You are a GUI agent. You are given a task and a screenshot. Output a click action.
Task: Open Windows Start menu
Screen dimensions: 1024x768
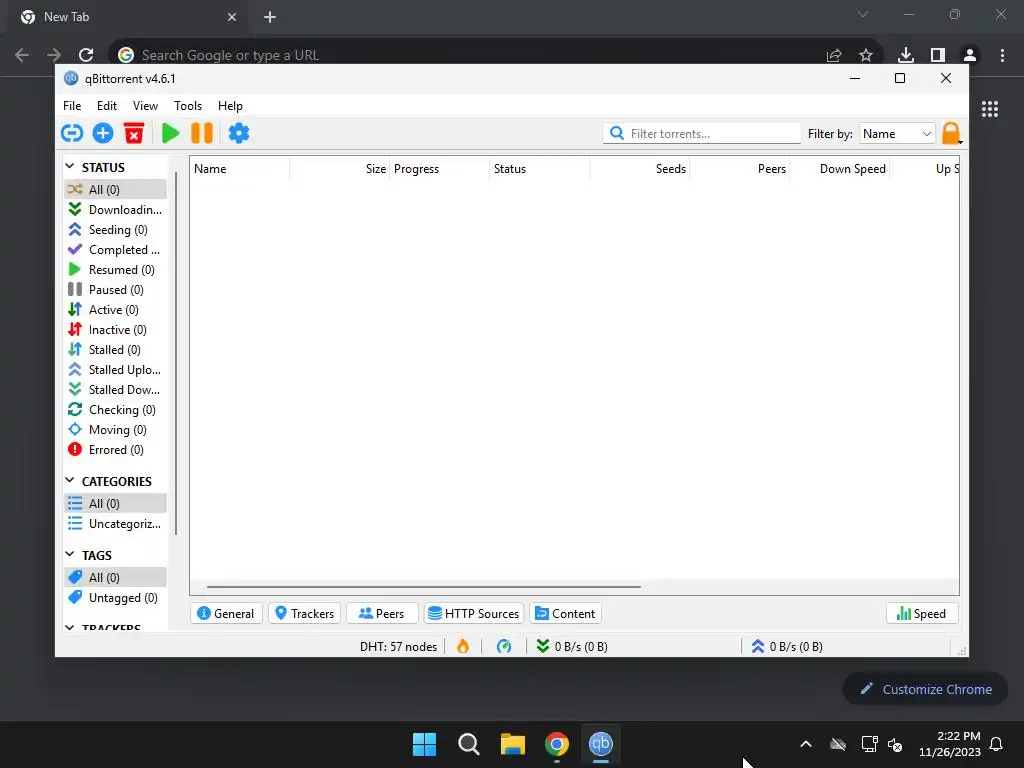[x=424, y=744]
